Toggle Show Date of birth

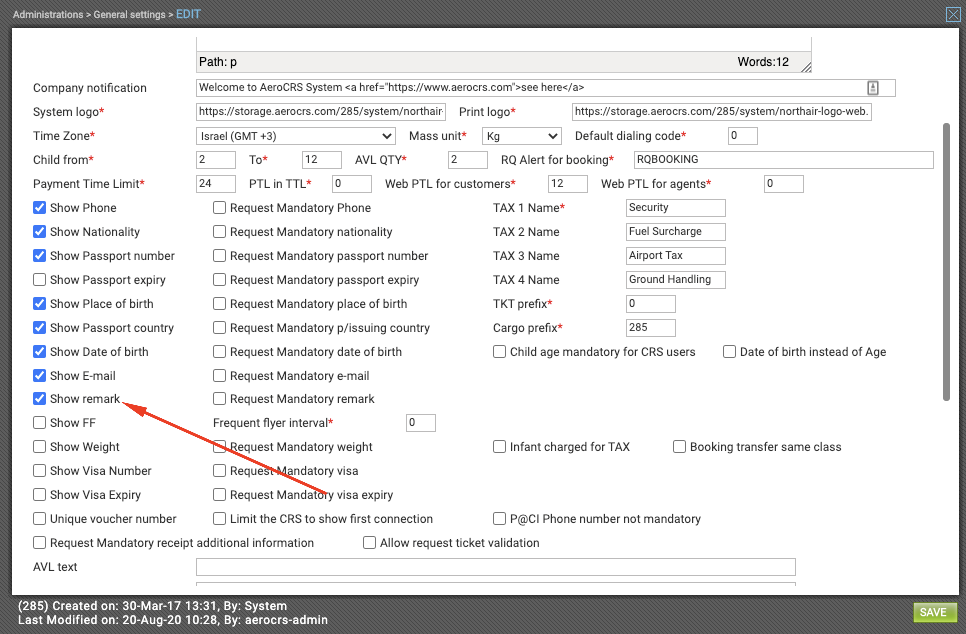click(x=39, y=352)
